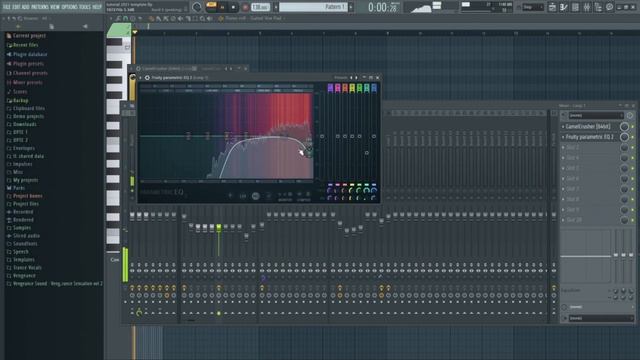Open the Piano roll view icon
The height and width of the screenshot is (360, 640).
tap(564, 7)
